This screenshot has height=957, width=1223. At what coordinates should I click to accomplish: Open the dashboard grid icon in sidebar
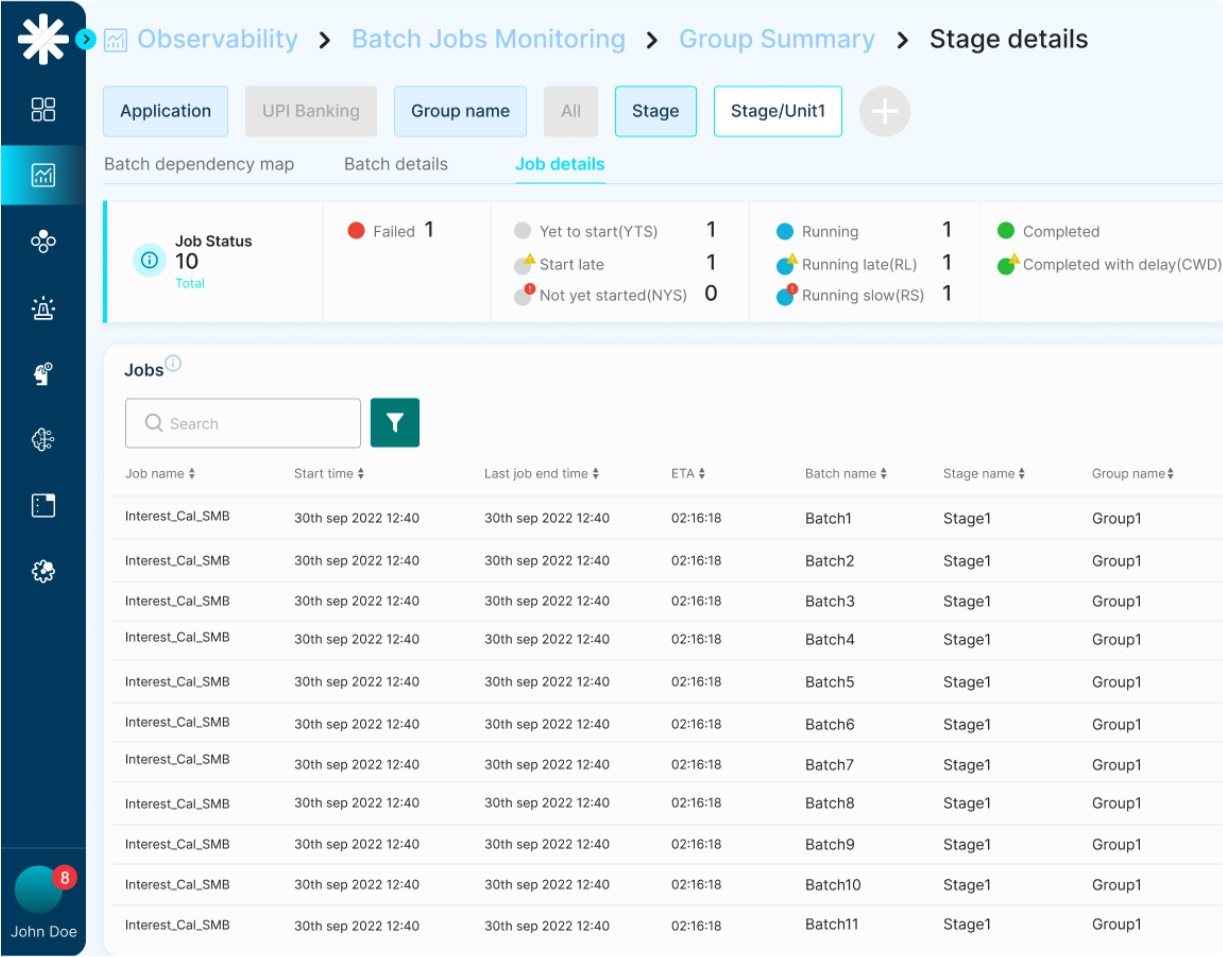click(43, 109)
